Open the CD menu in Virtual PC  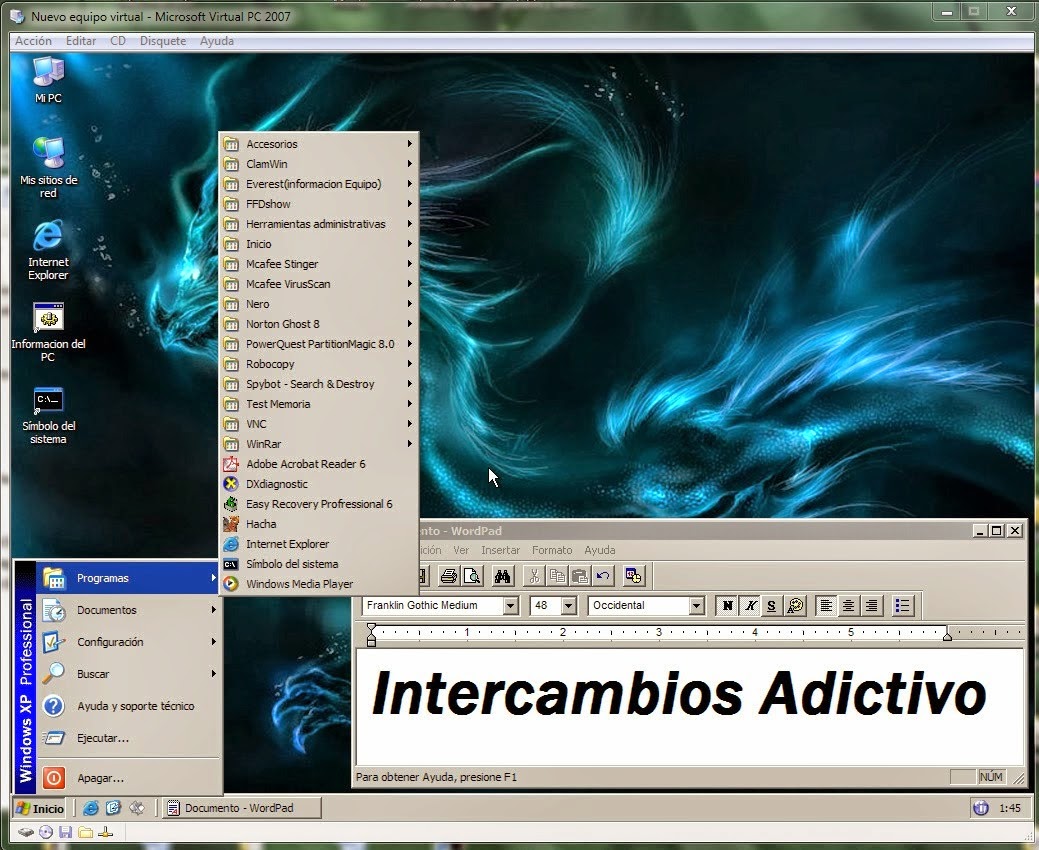118,41
